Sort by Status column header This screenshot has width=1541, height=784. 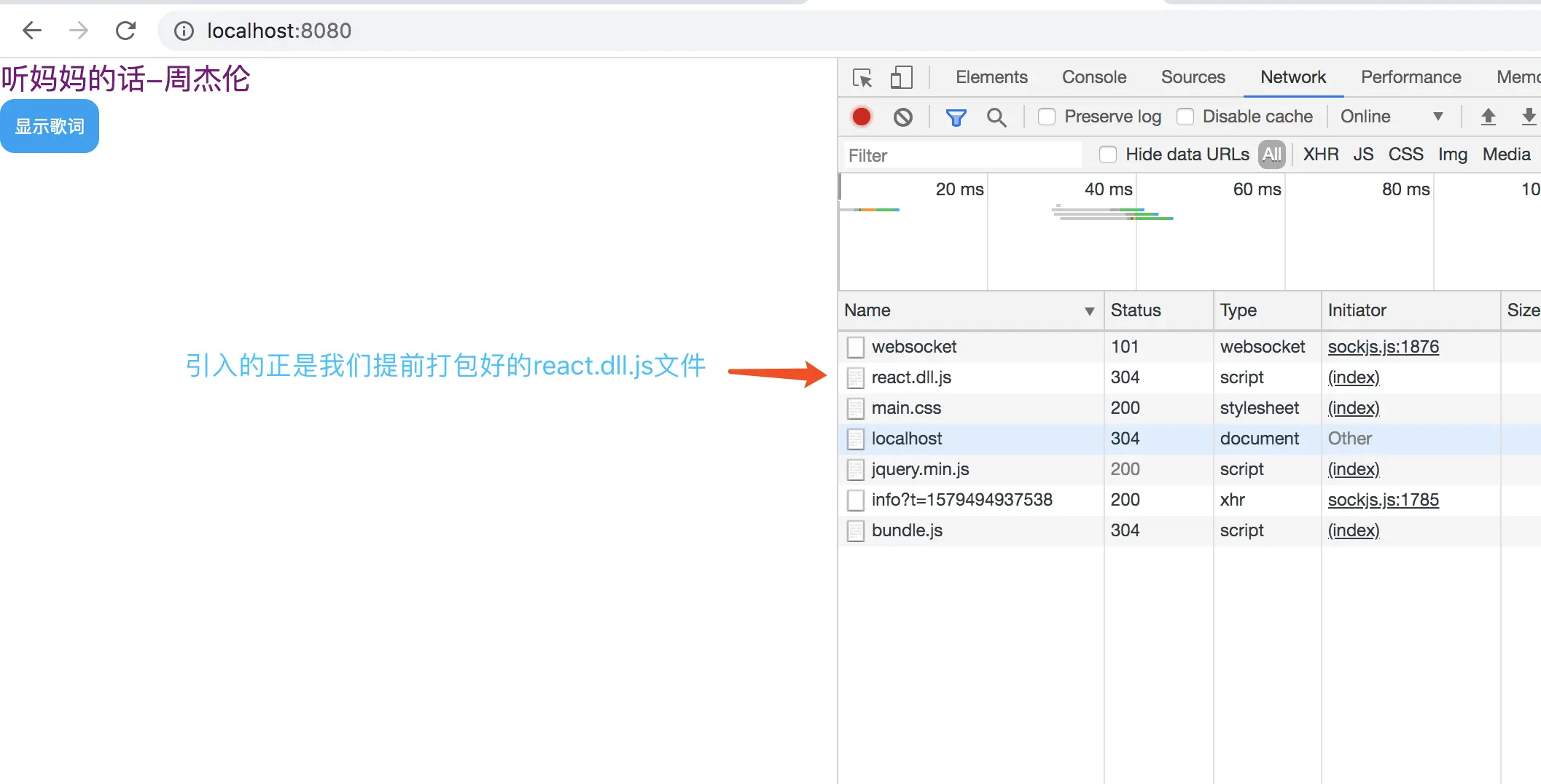point(1158,310)
